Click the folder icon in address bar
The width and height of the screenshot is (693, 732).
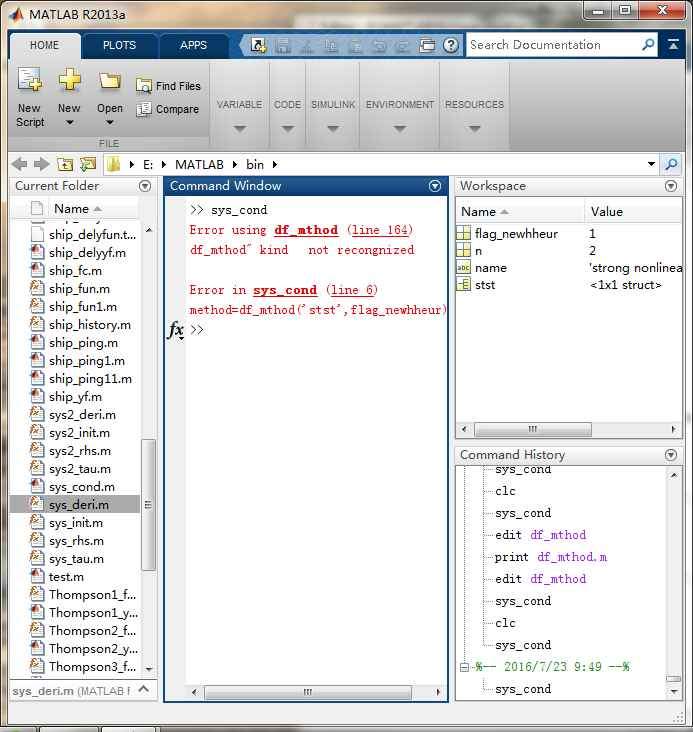coord(113,164)
